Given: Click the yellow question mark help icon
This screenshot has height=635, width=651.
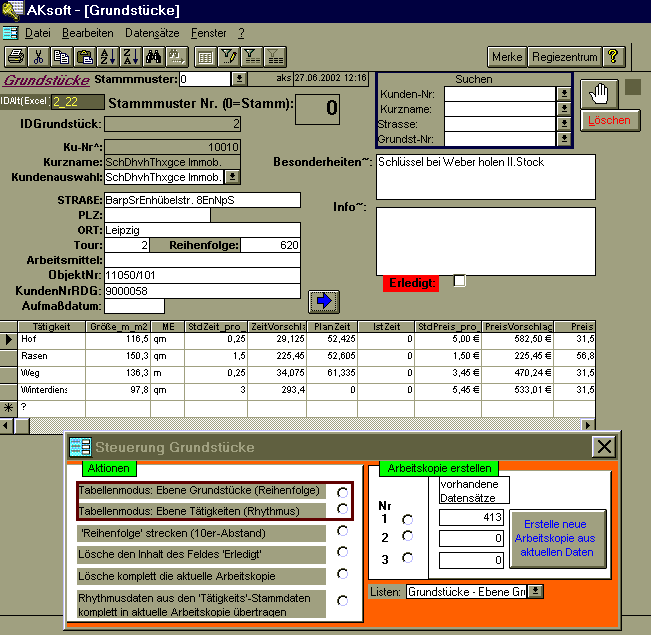Looking at the screenshot, I should tap(614, 57).
